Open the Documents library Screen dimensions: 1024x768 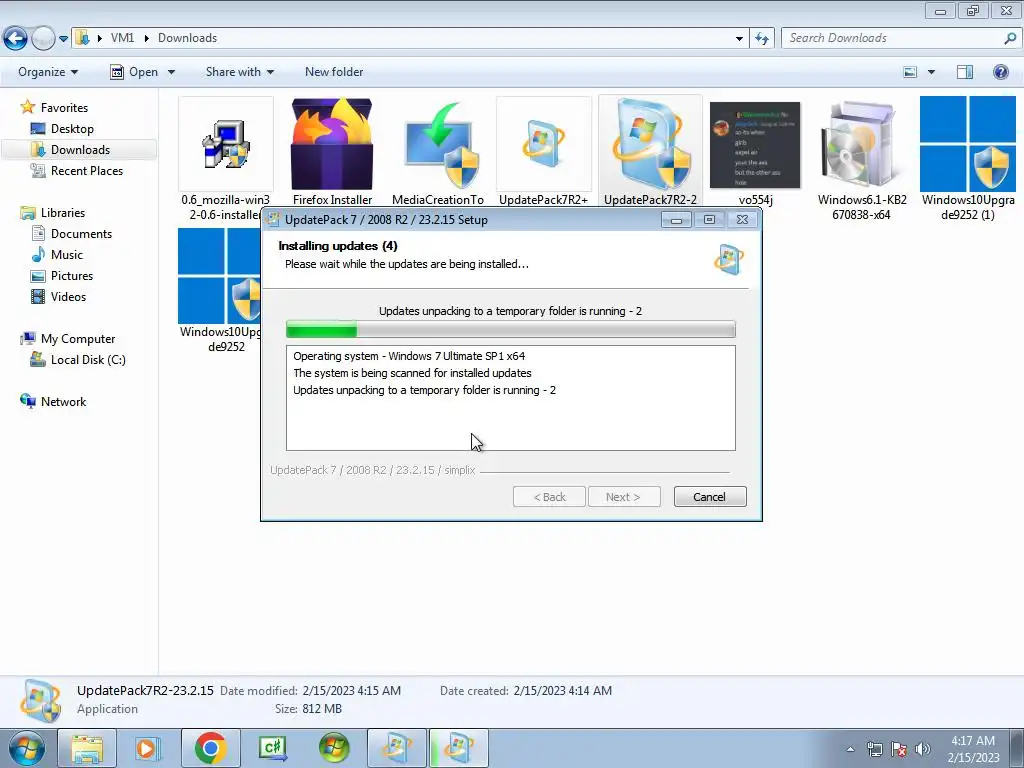point(81,233)
